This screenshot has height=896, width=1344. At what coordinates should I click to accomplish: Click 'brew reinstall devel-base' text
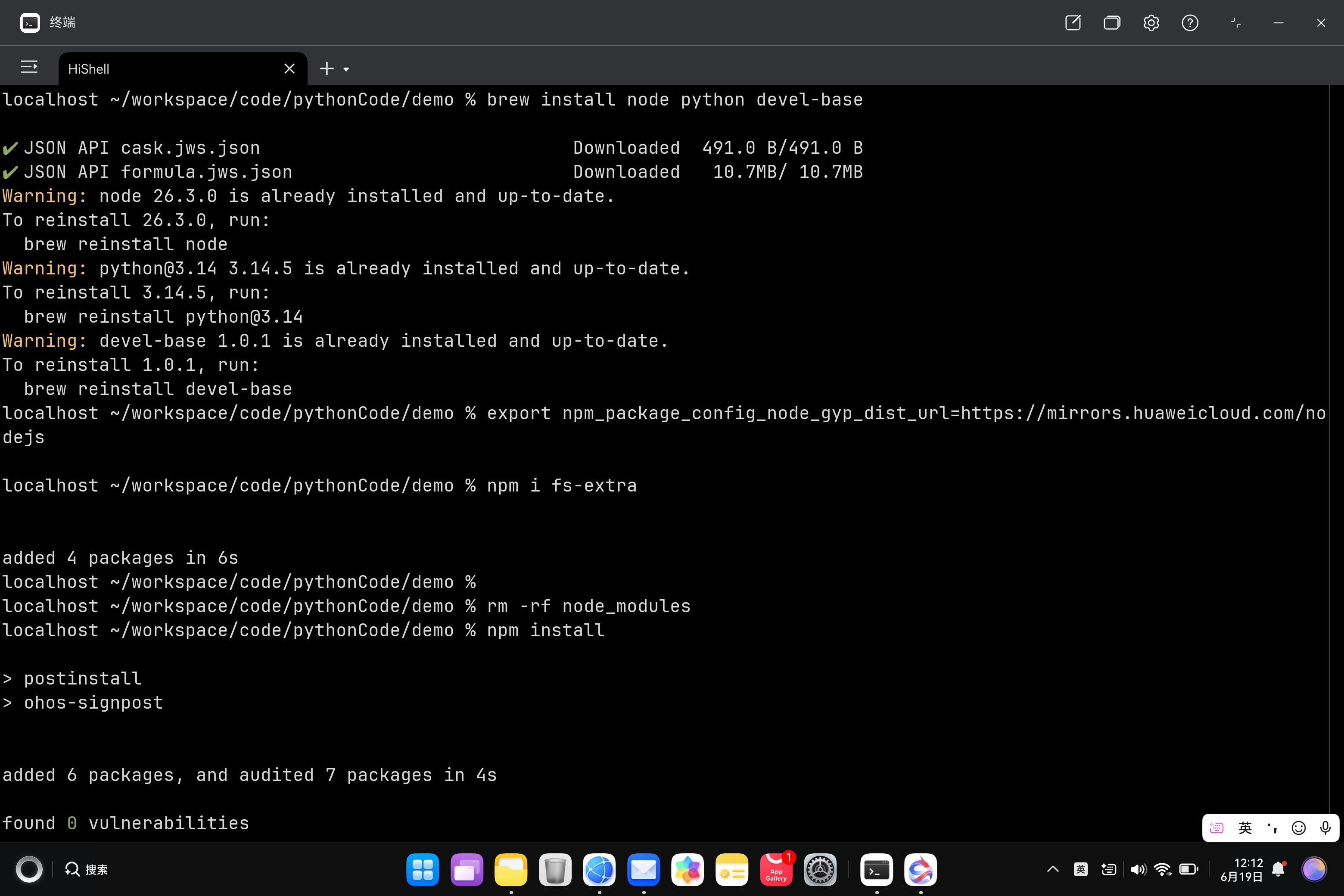click(x=158, y=389)
